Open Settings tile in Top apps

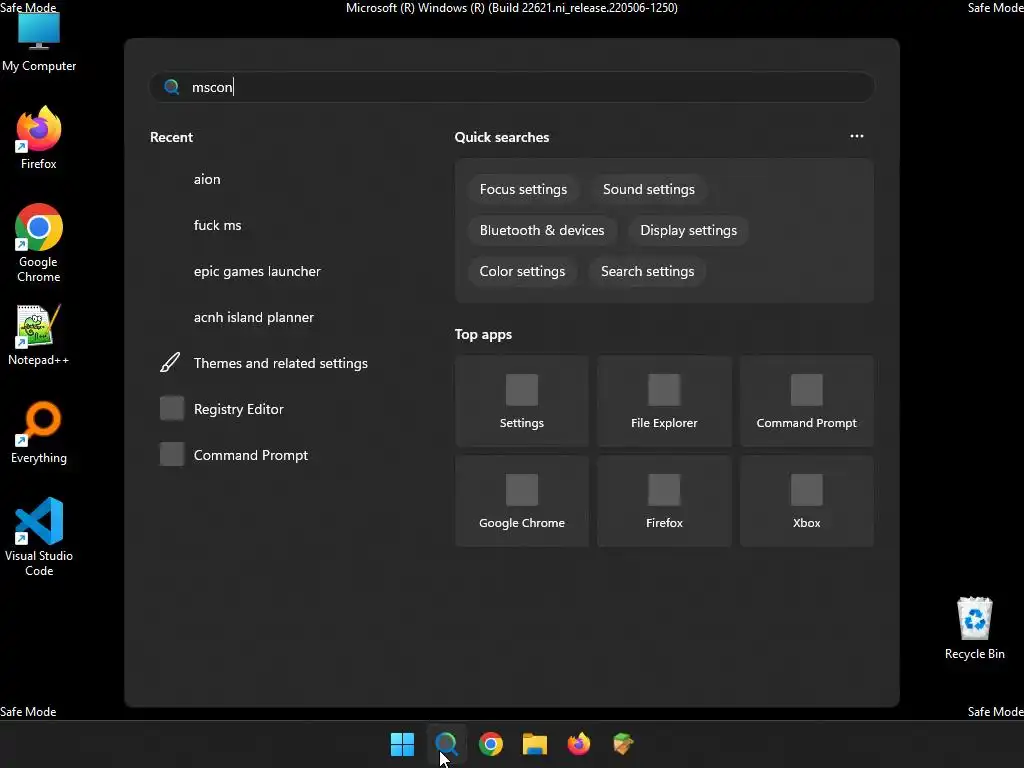(522, 401)
